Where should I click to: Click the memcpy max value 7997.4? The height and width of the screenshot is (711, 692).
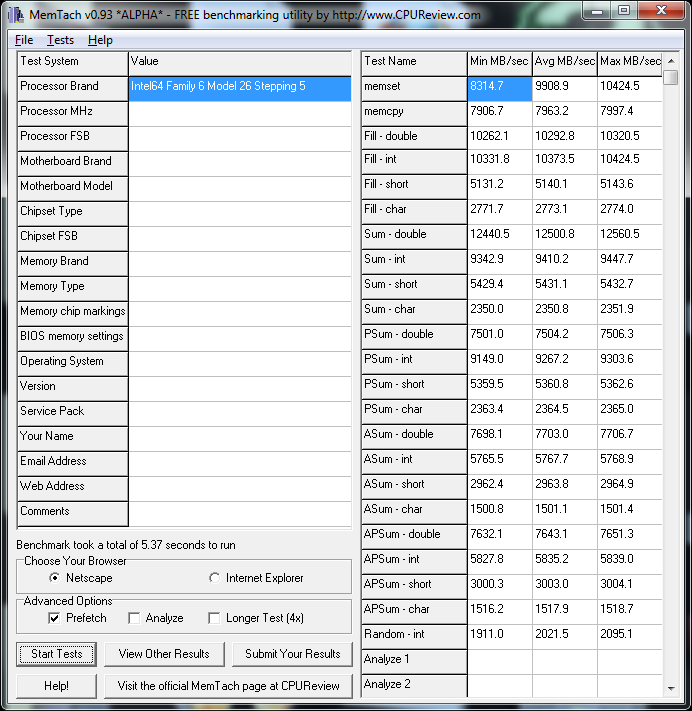click(630, 113)
